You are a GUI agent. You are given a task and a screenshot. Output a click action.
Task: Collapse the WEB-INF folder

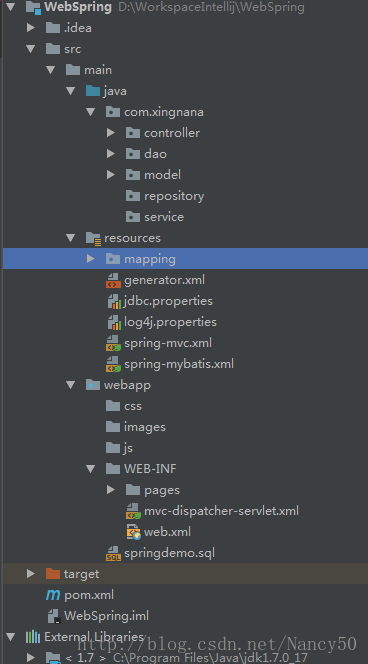pyautogui.click(x=91, y=469)
